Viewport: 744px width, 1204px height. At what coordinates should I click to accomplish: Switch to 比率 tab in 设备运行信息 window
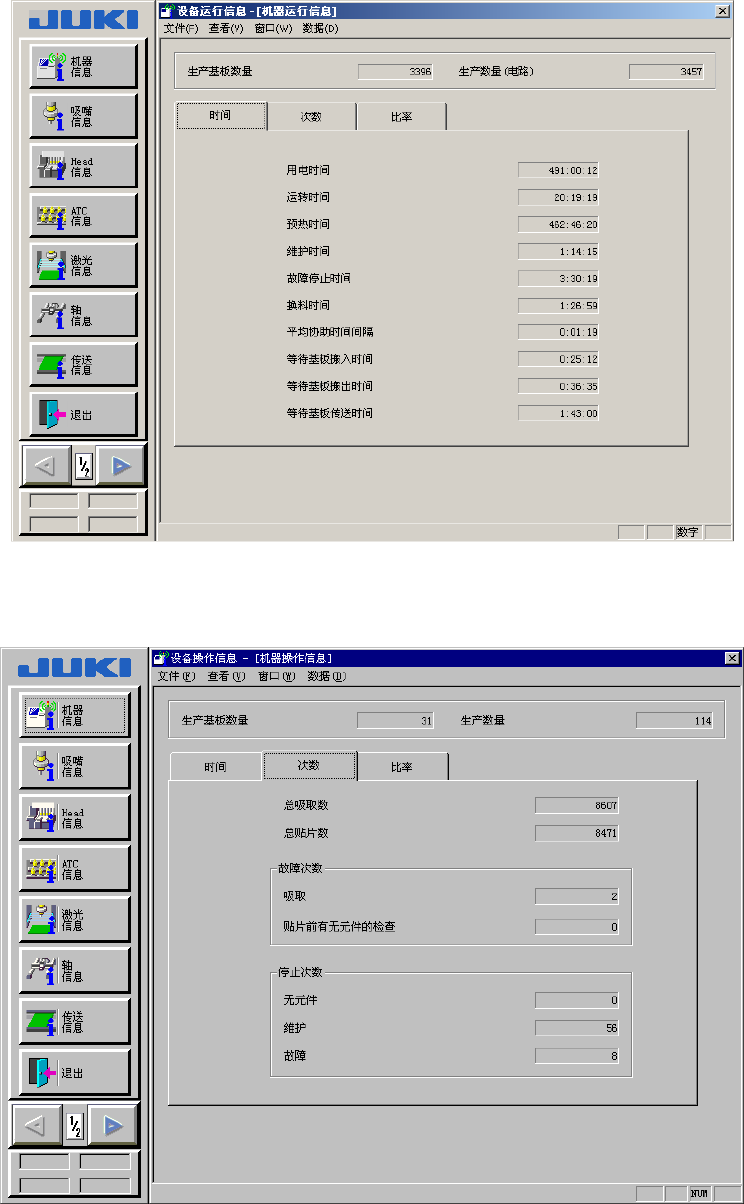point(401,116)
